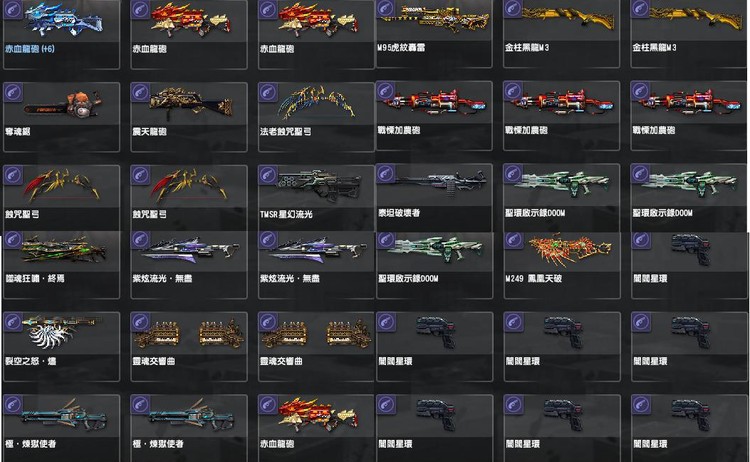
Task: Select the blue 赤血龍砲 (+6) weapon image
Action: coord(64,20)
